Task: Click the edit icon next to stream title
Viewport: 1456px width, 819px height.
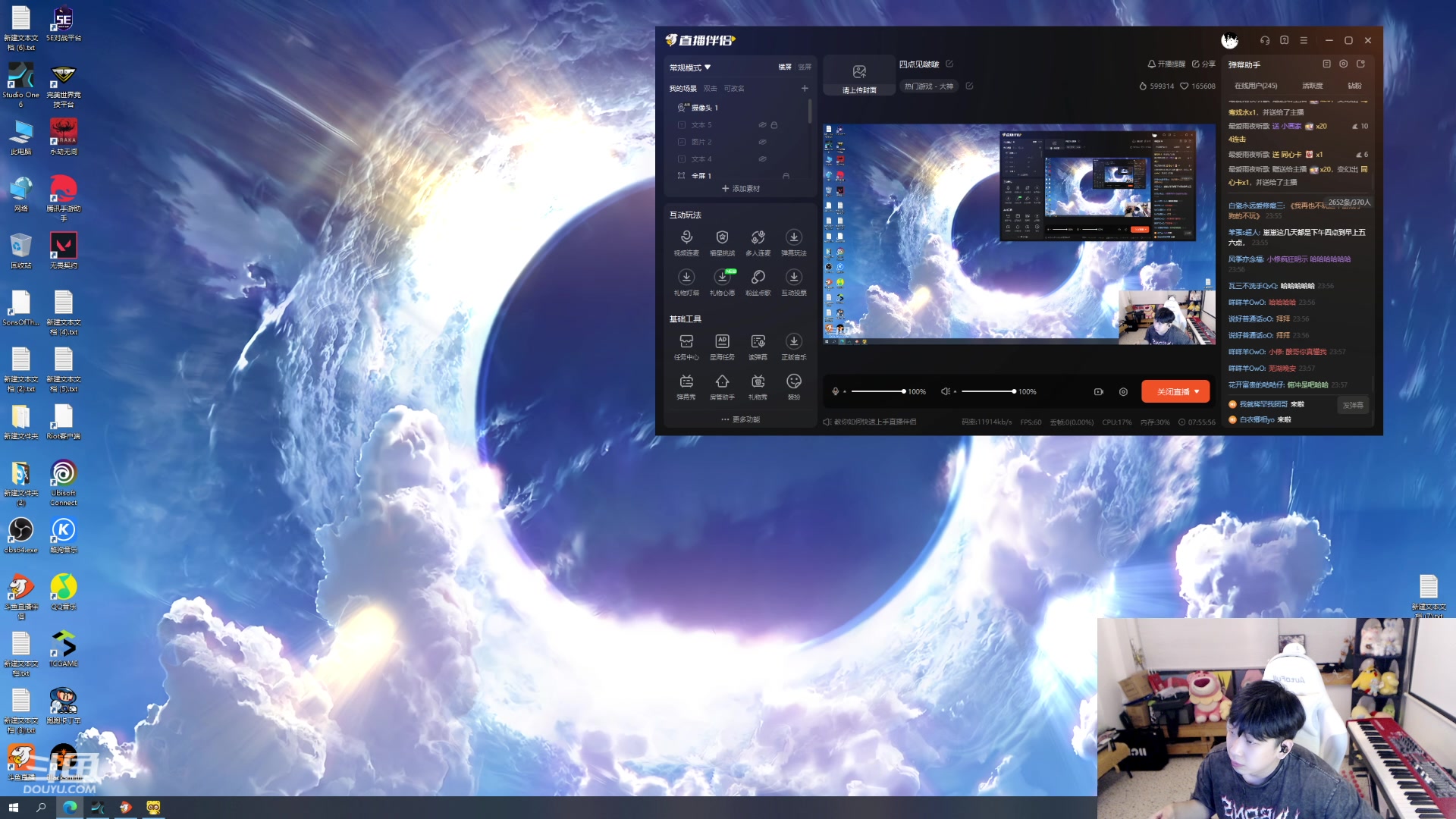Action: tap(949, 64)
